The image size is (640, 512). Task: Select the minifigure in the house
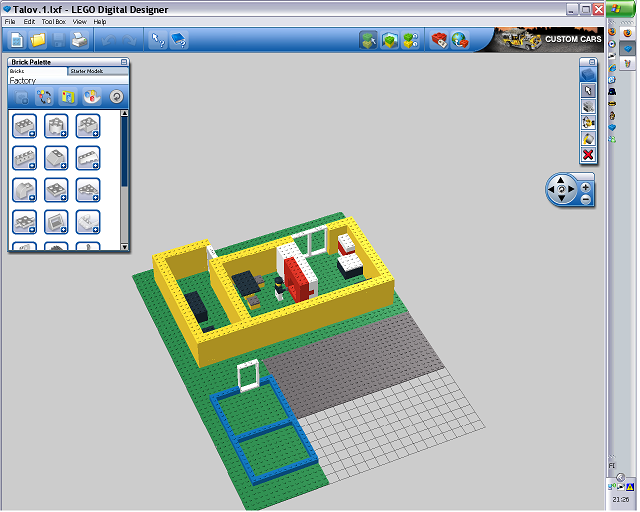(x=279, y=288)
